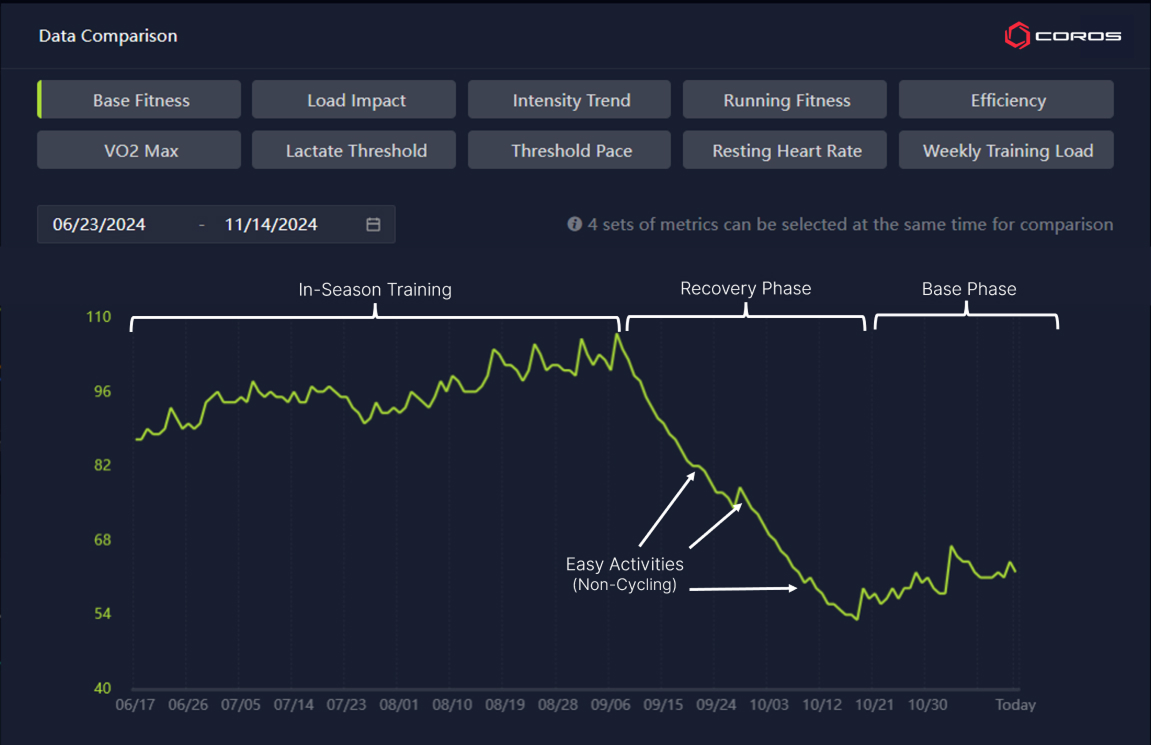This screenshot has height=745, width=1151.
Task: Click the 10/30 date on time axis
Action: coord(928,705)
